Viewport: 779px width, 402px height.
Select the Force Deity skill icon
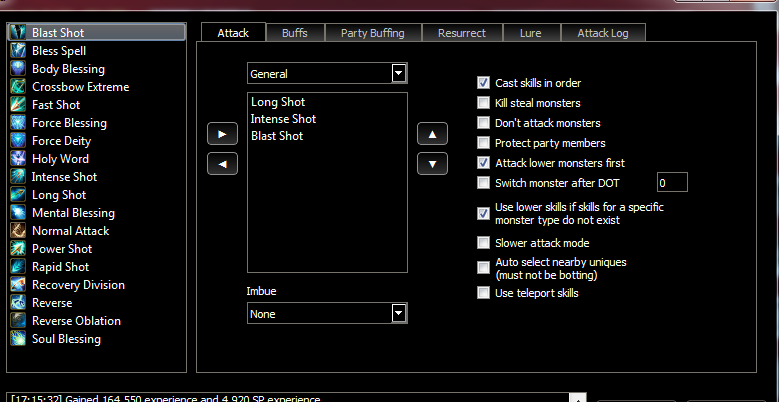18,141
